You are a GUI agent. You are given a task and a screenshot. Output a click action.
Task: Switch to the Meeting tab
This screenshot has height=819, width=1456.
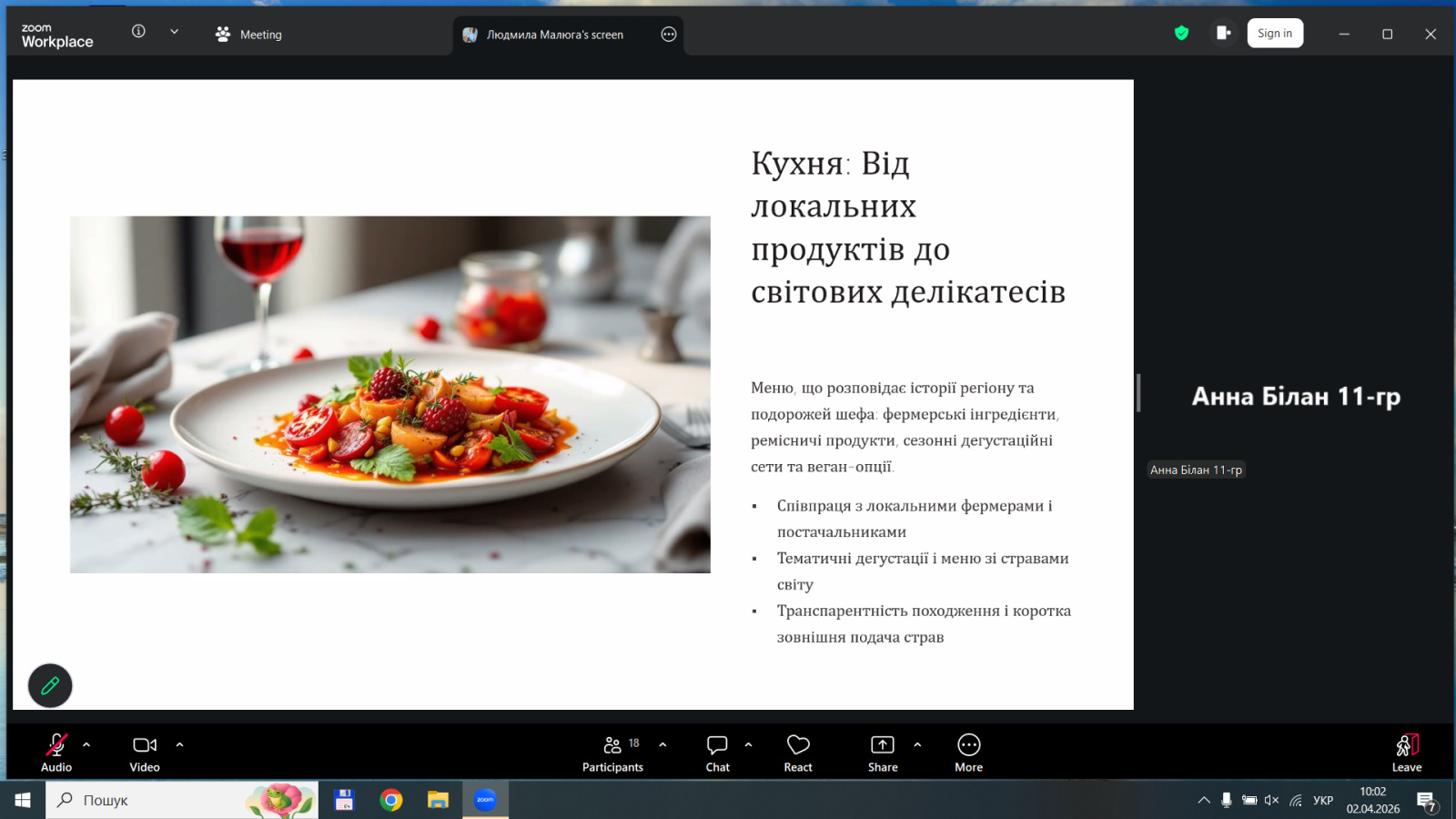[x=248, y=35]
